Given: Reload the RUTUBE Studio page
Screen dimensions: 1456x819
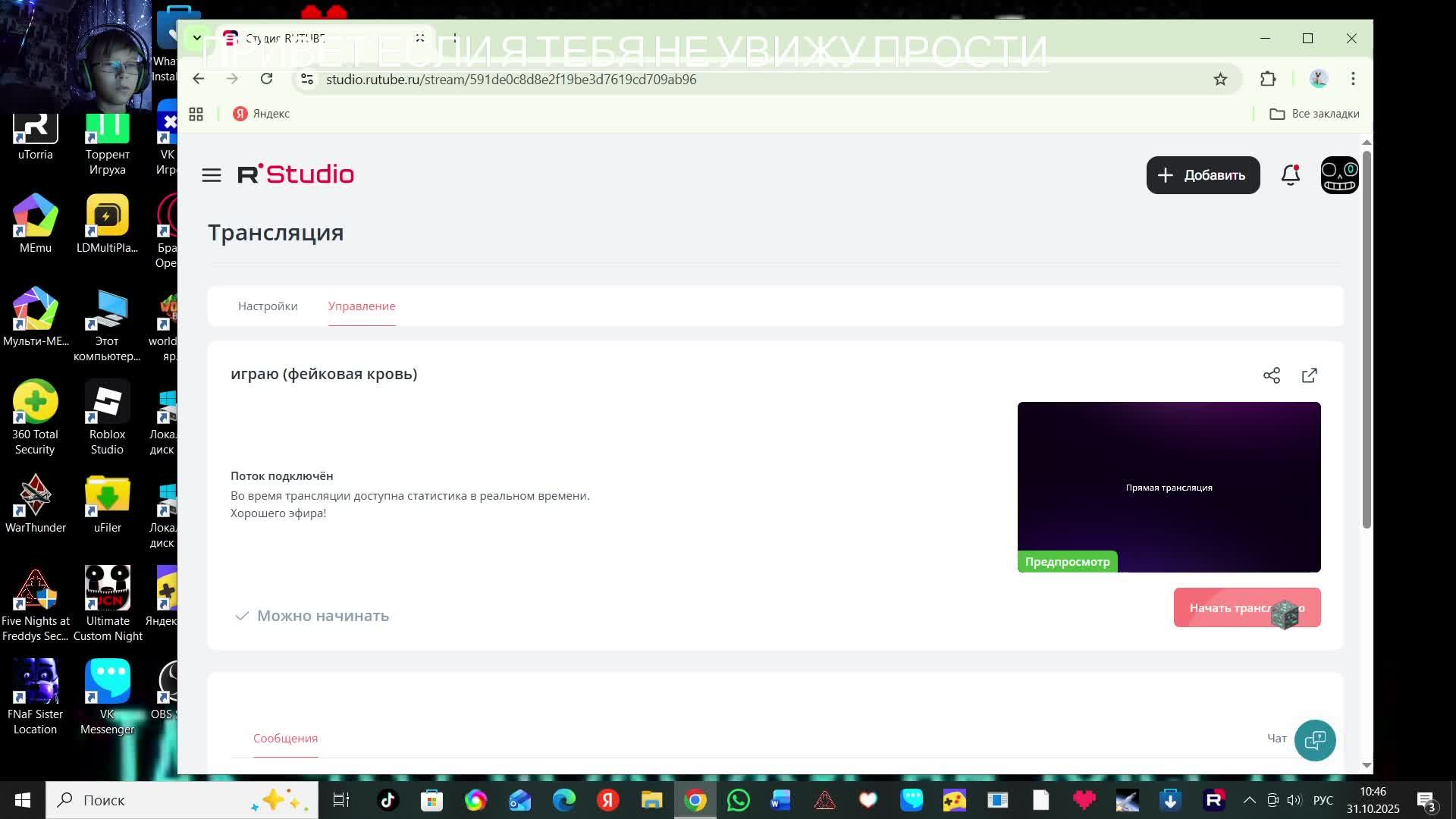Looking at the screenshot, I should [x=266, y=79].
